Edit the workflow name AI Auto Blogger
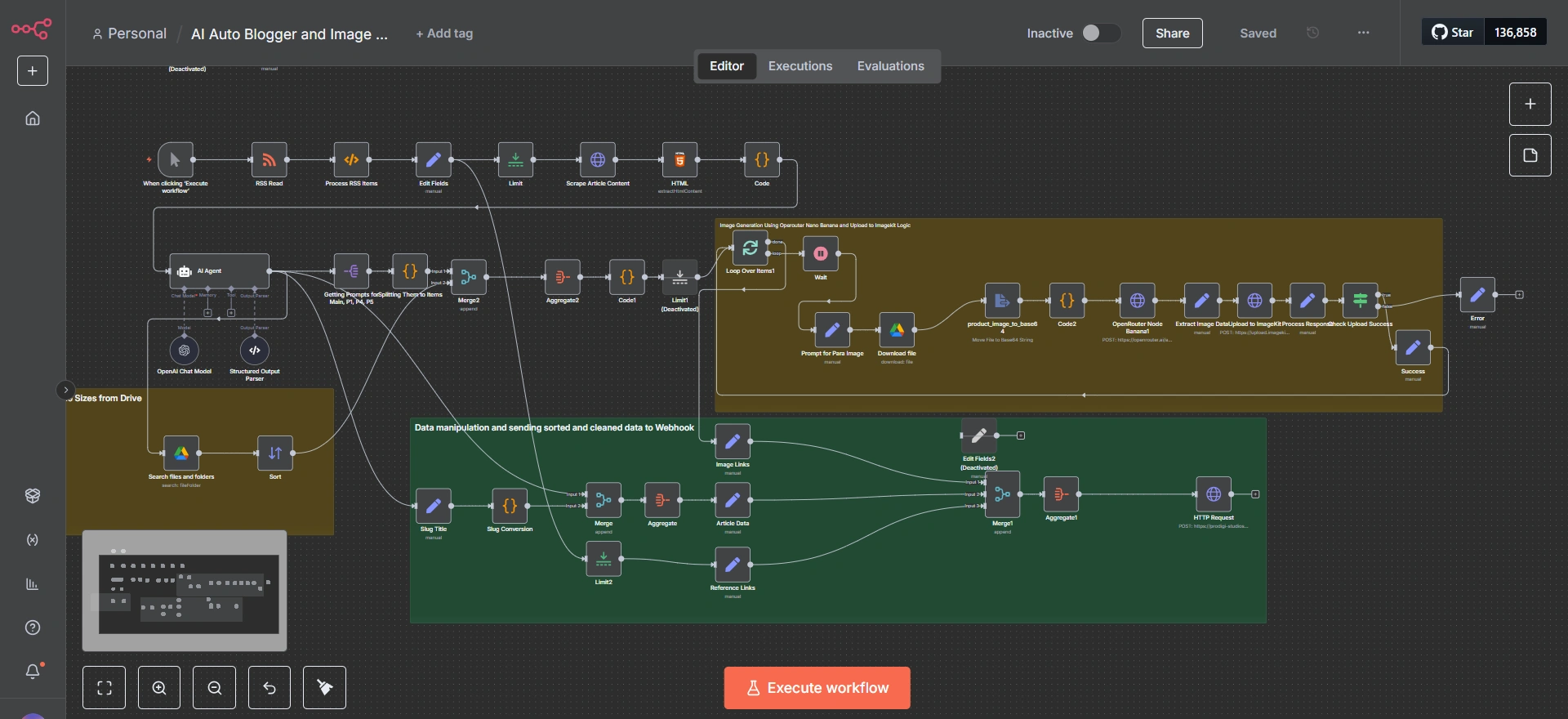 (289, 33)
